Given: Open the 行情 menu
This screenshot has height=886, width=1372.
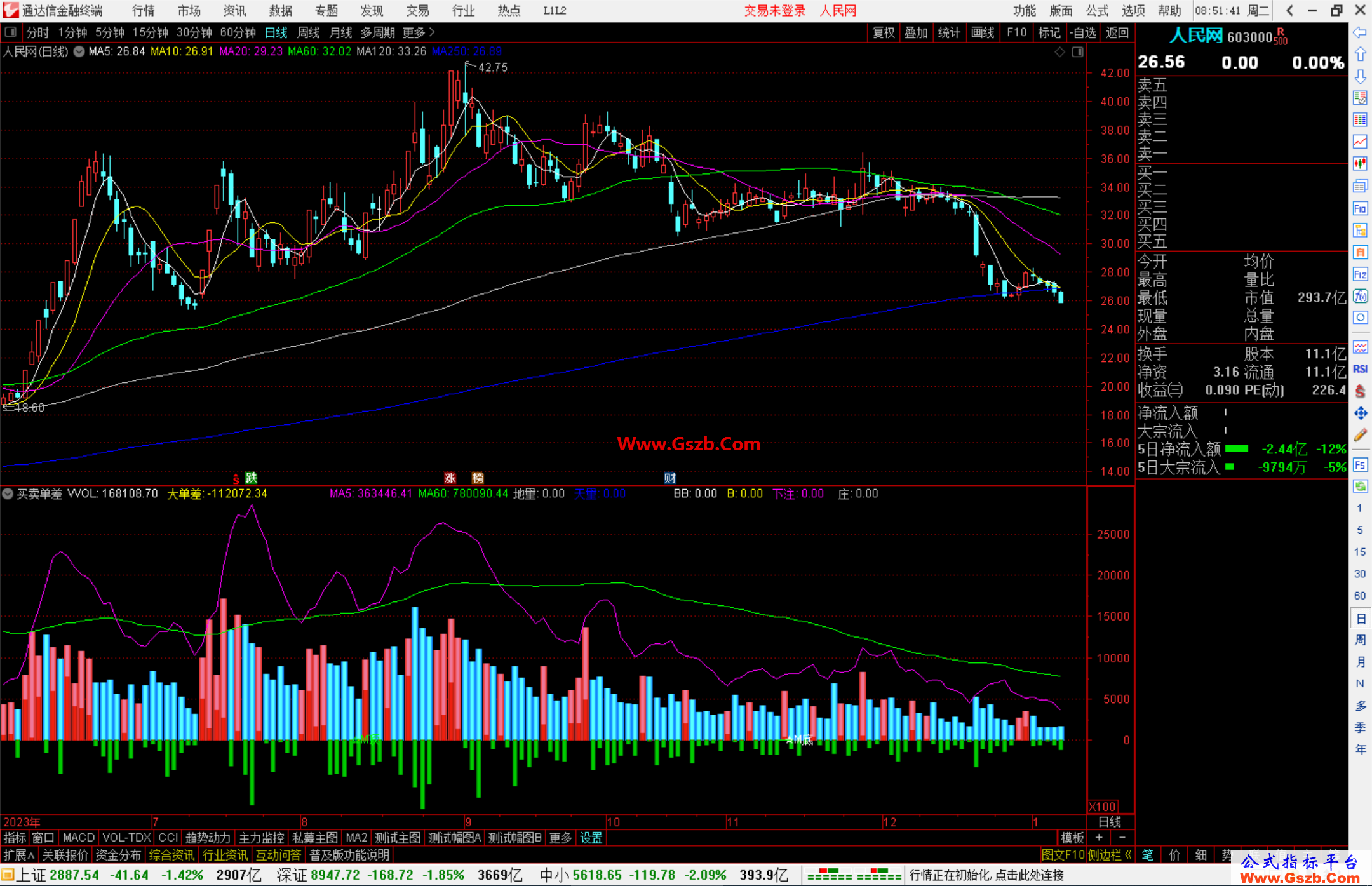Looking at the screenshot, I should click(x=143, y=11).
